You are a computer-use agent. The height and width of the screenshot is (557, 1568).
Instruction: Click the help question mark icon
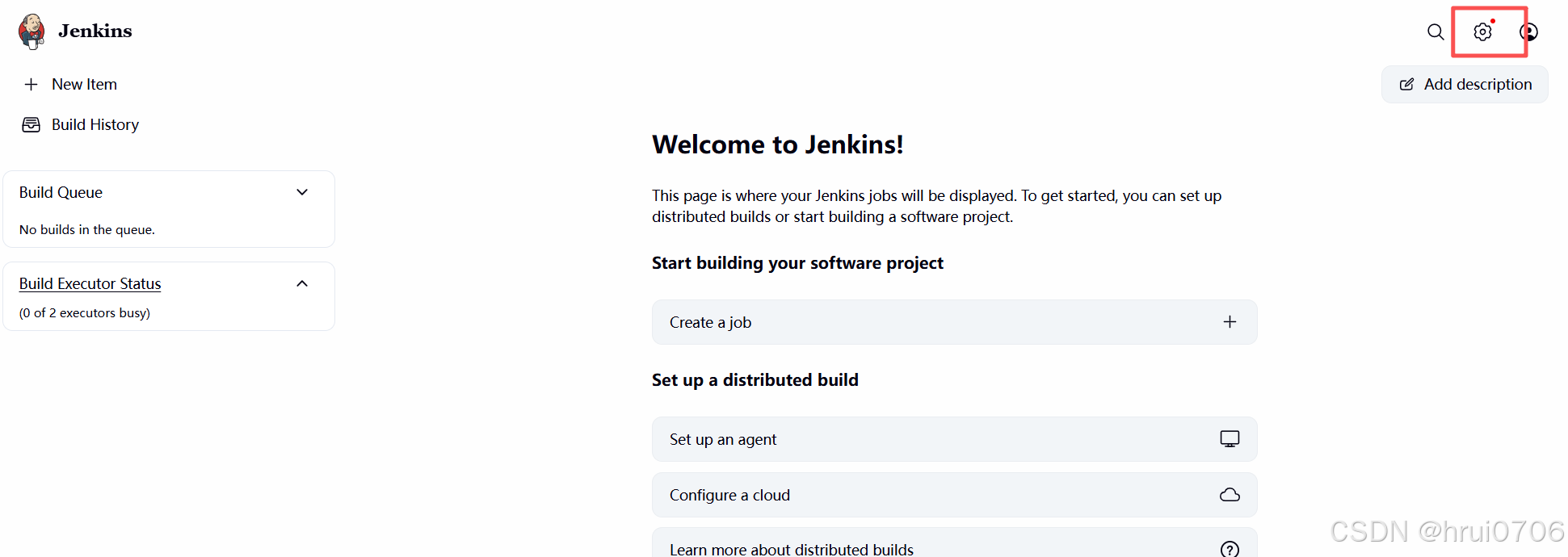pyautogui.click(x=1230, y=549)
